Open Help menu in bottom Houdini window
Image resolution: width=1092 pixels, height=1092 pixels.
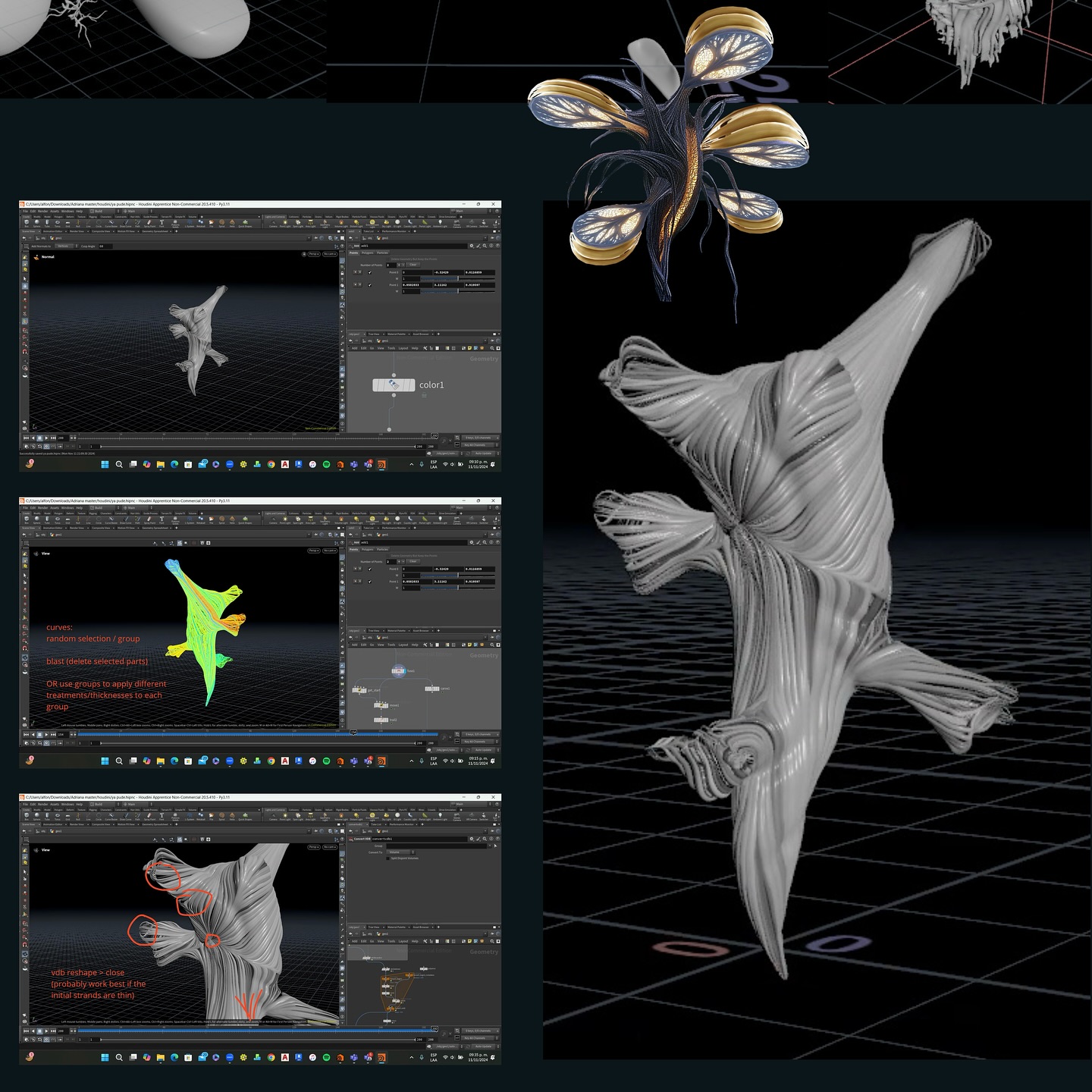79,804
